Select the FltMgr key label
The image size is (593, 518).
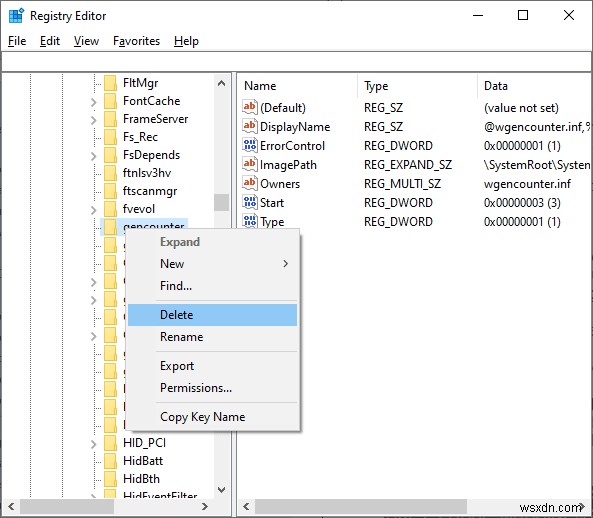tap(140, 83)
